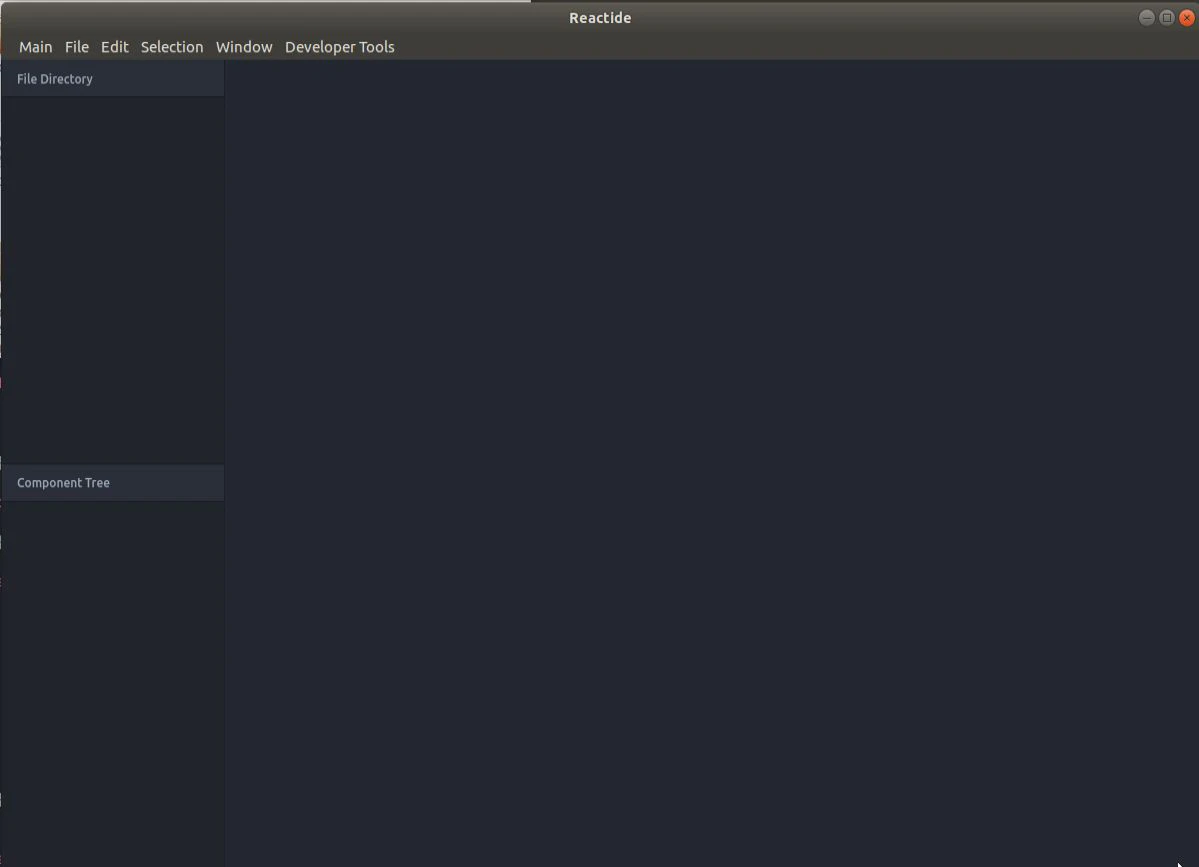Viewport: 1199px width, 867px height.
Task: Maximize the Reactide window
Action: 1167,18
